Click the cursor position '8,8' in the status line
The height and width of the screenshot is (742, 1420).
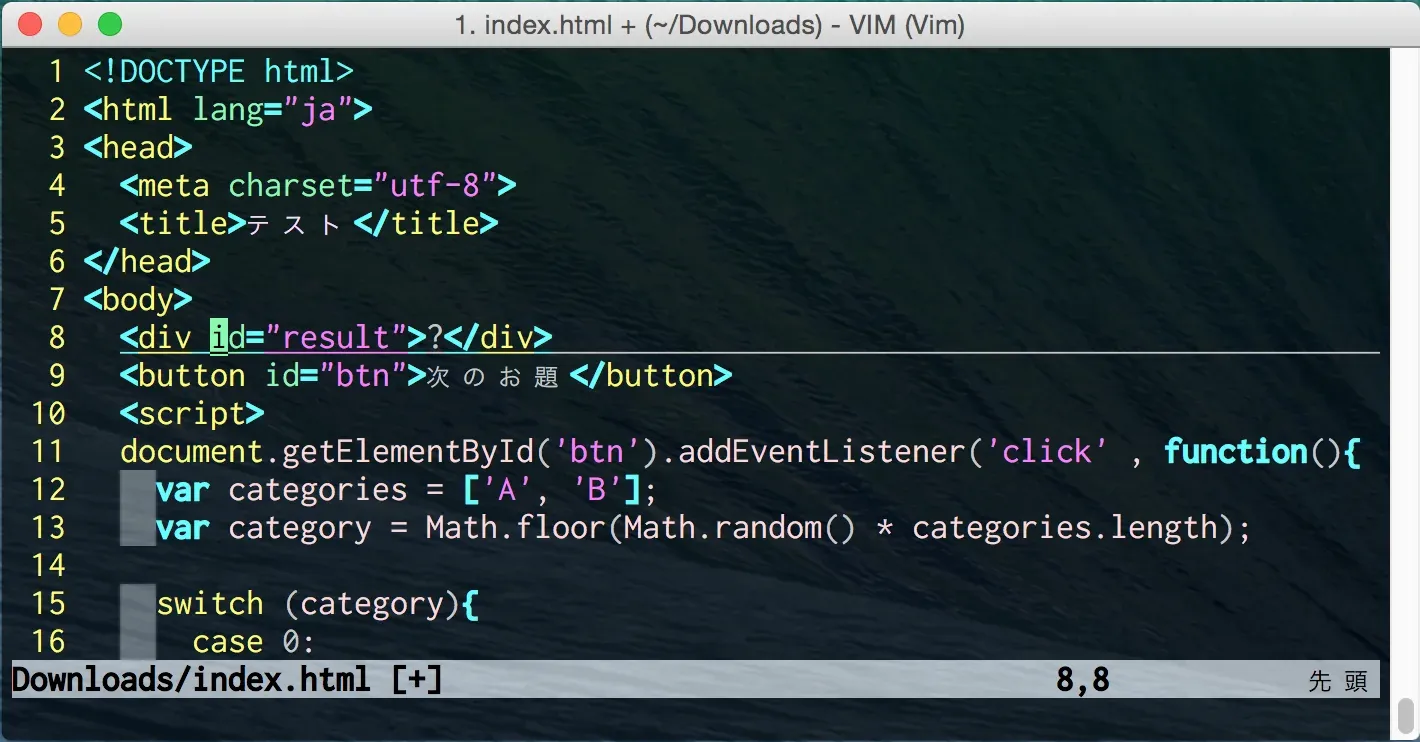(1084, 680)
